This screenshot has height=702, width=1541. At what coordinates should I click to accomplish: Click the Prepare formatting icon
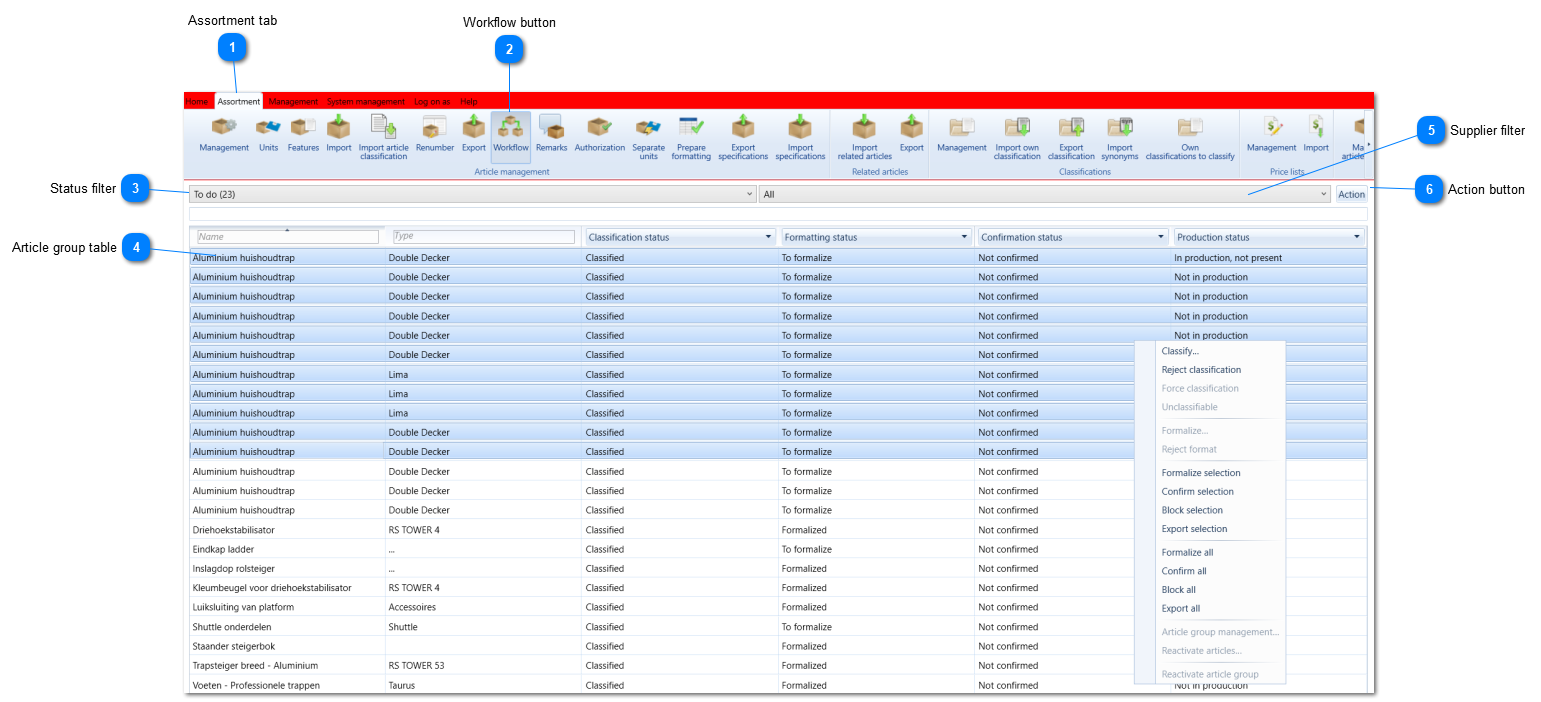[x=691, y=138]
